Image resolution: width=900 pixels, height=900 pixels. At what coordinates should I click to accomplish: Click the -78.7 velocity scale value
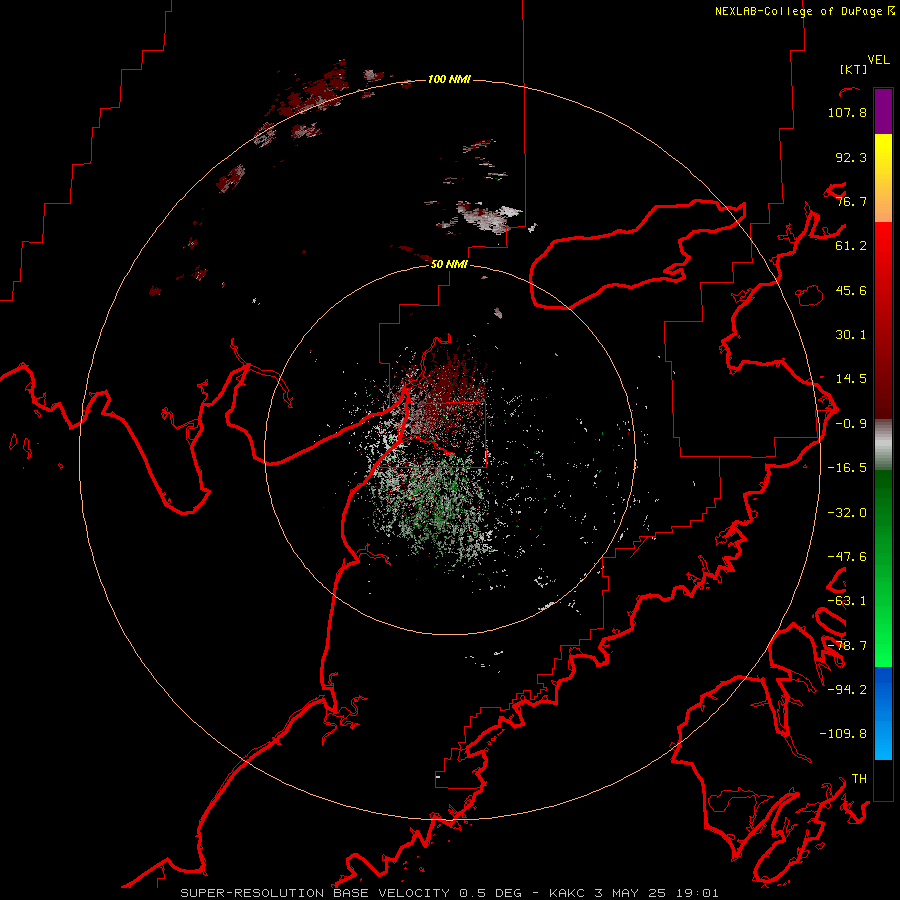847,646
